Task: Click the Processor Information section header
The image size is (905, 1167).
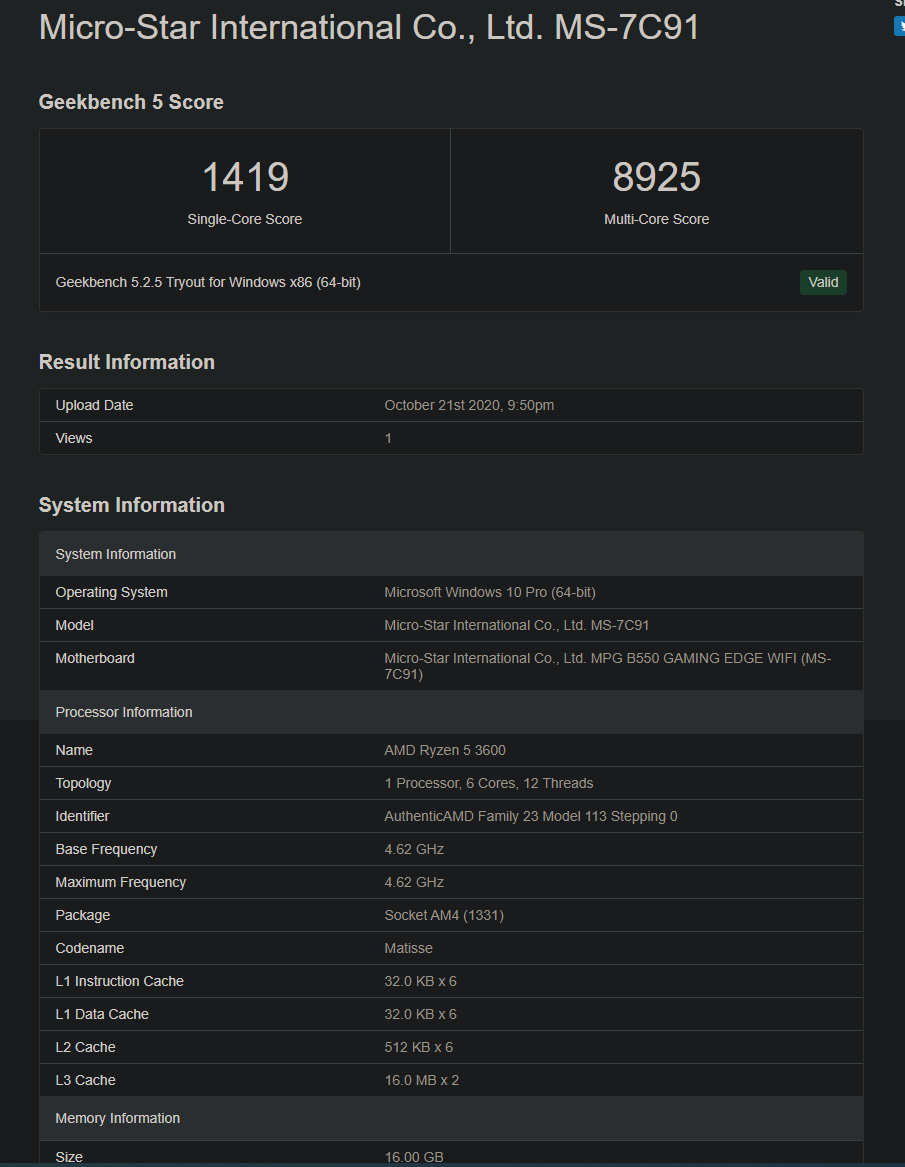Action: coord(451,712)
